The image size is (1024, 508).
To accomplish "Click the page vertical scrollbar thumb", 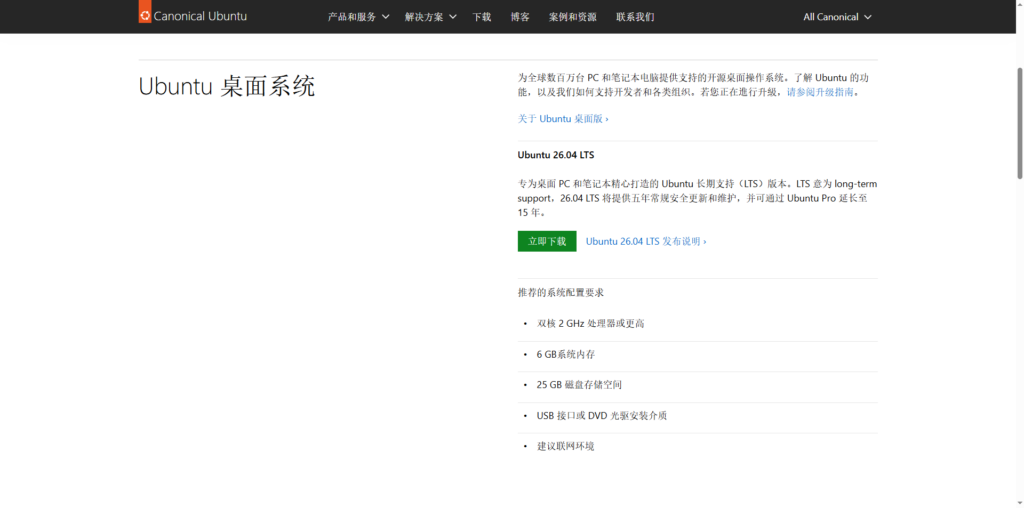I will [x=1019, y=122].
